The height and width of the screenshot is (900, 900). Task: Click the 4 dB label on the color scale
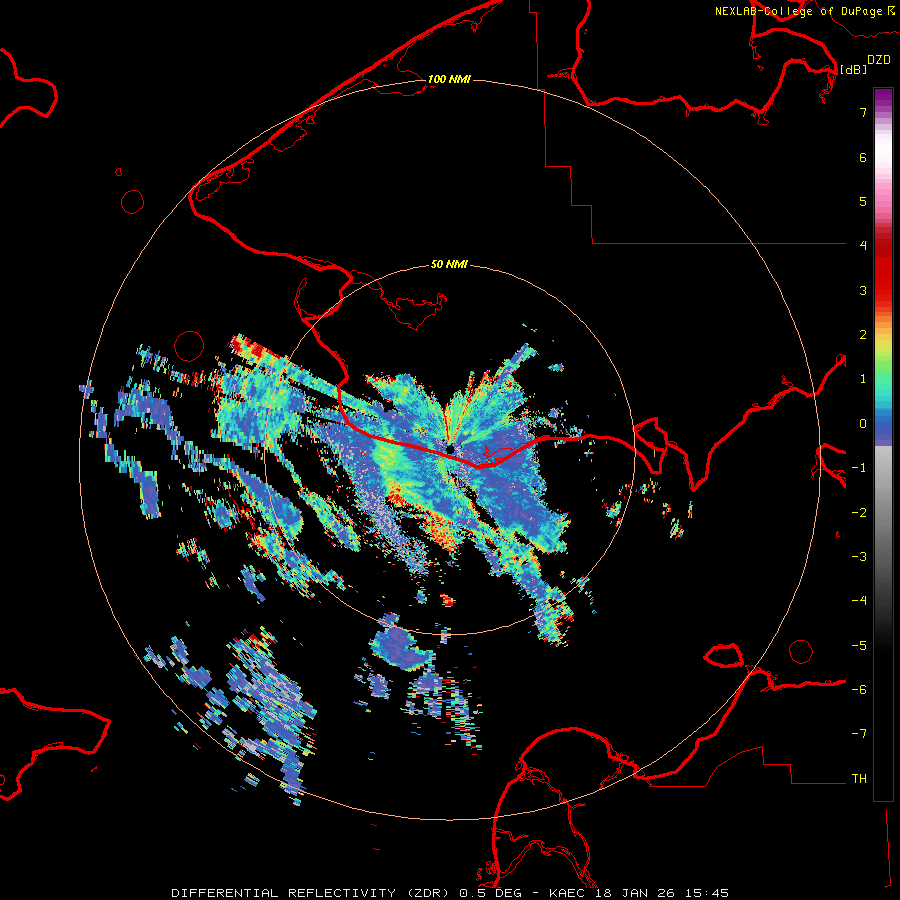(863, 246)
